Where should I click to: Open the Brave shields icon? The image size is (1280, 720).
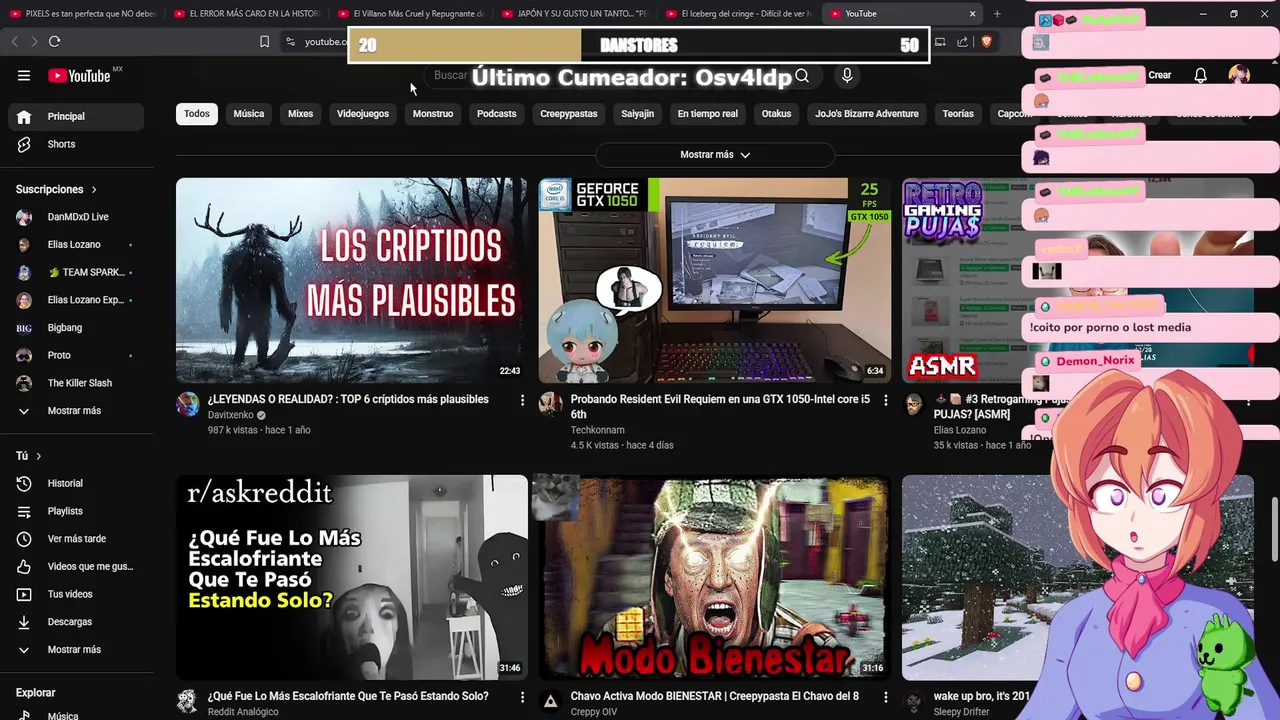pyautogui.click(x=986, y=41)
